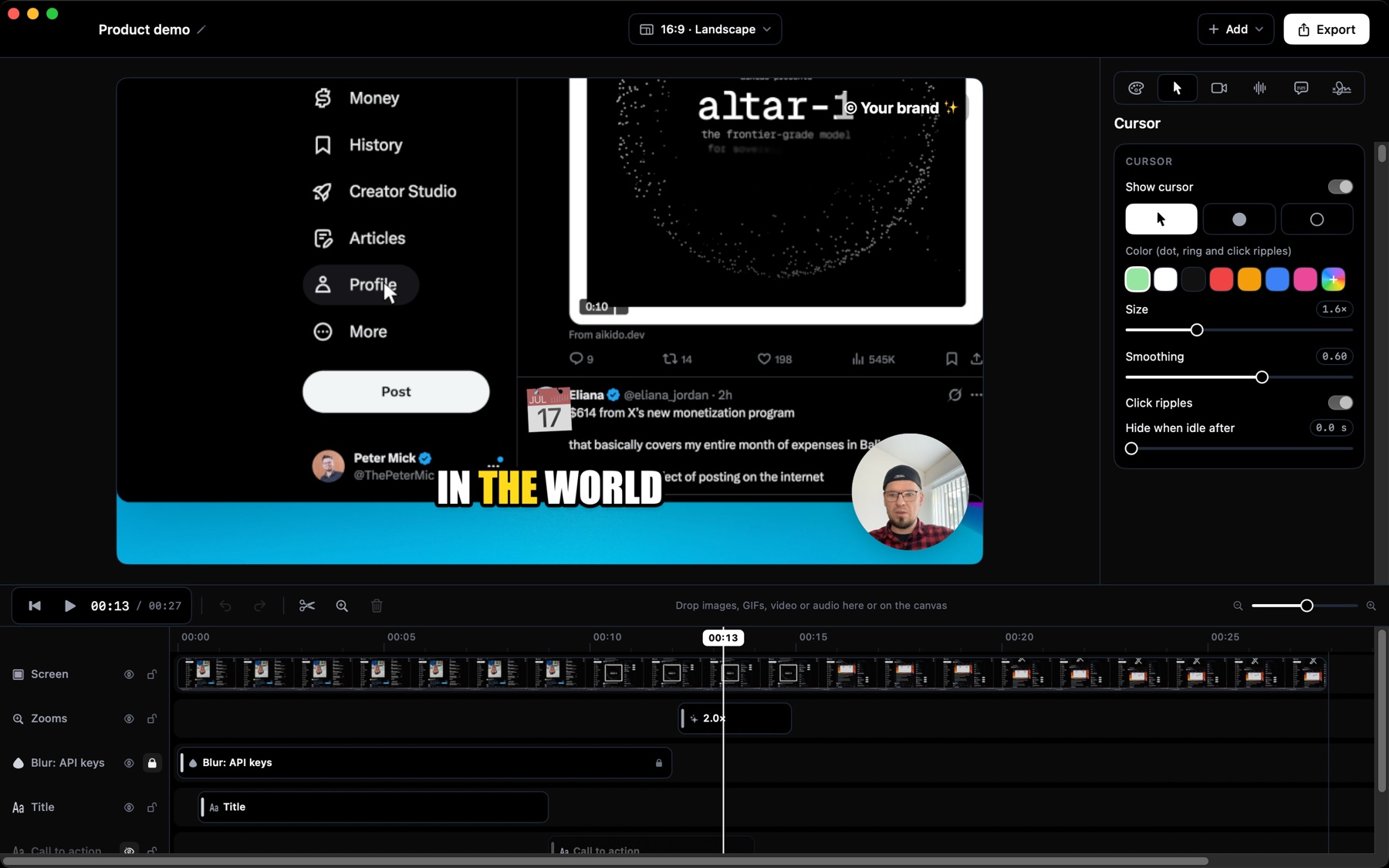Viewport: 1389px width, 868px height.
Task: Rename project via pencil edit icon
Action: [x=201, y=29]
